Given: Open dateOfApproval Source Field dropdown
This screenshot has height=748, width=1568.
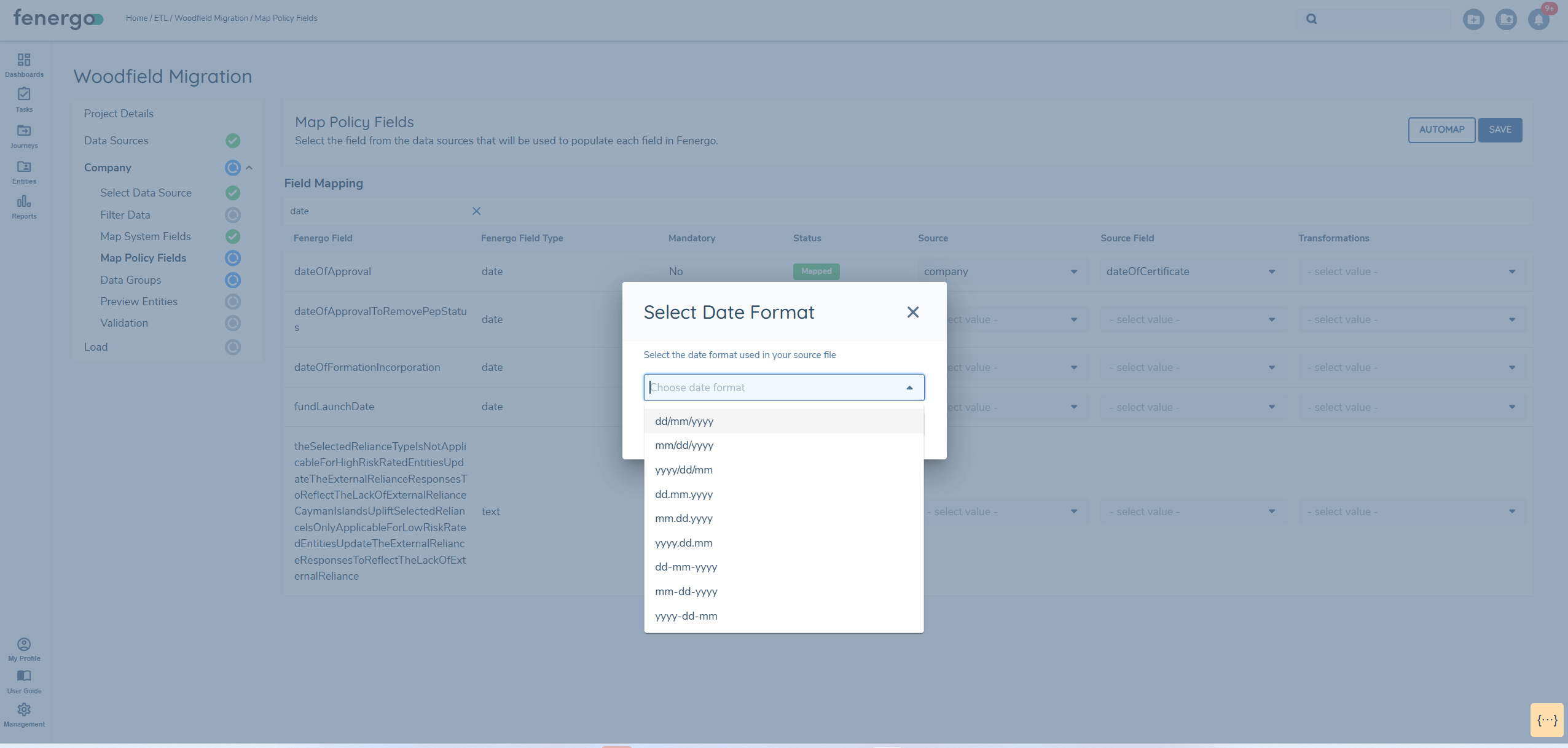Looking at the screenshot, I should [x=1190, y=271].
